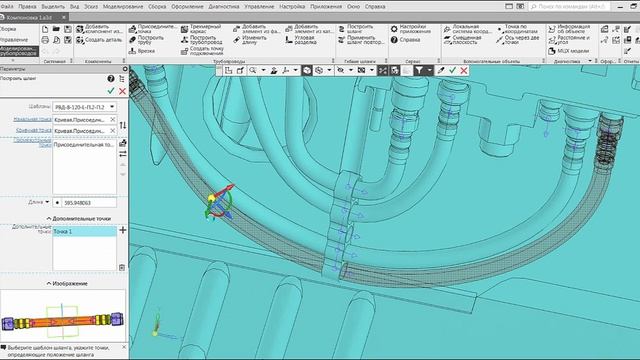This screenshot has height=360, width=640.
Task: Click Расстояние и угол command
Action: tap(569, 40)
